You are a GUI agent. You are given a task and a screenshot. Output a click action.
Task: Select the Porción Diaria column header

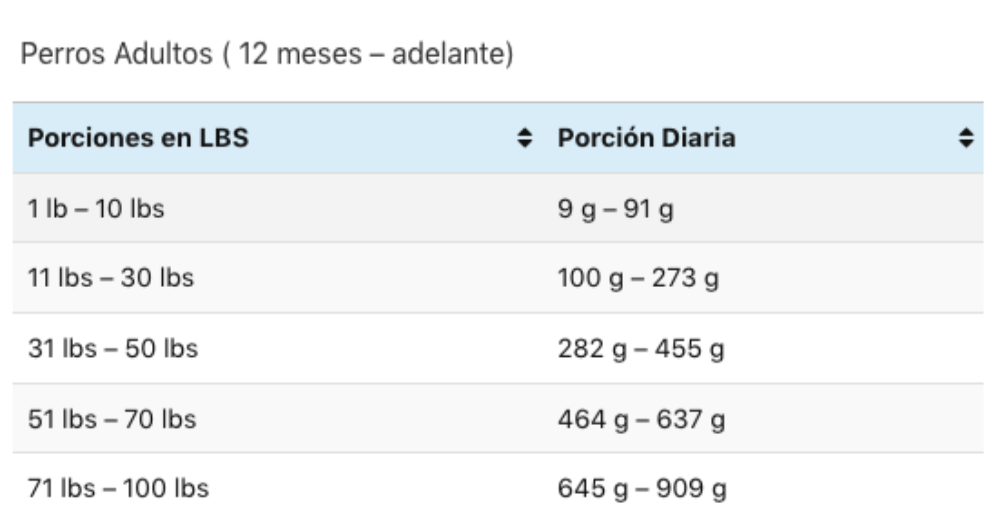(x=763, y=138)
